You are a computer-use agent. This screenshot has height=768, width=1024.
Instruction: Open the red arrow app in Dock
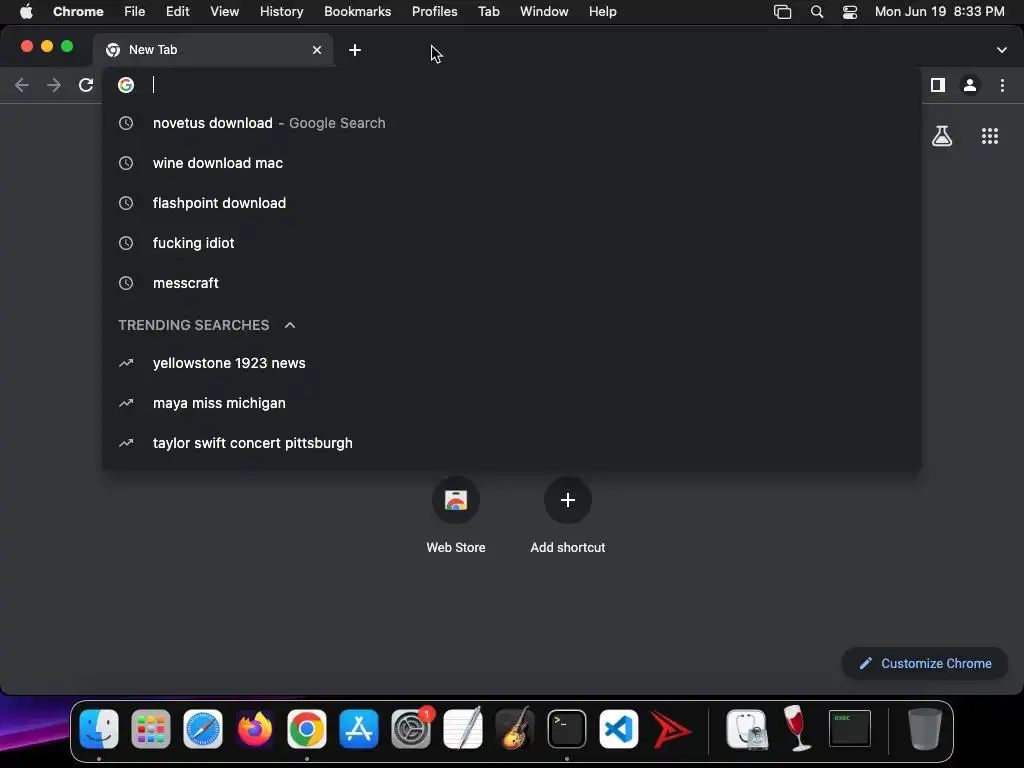tap(671, 729)
